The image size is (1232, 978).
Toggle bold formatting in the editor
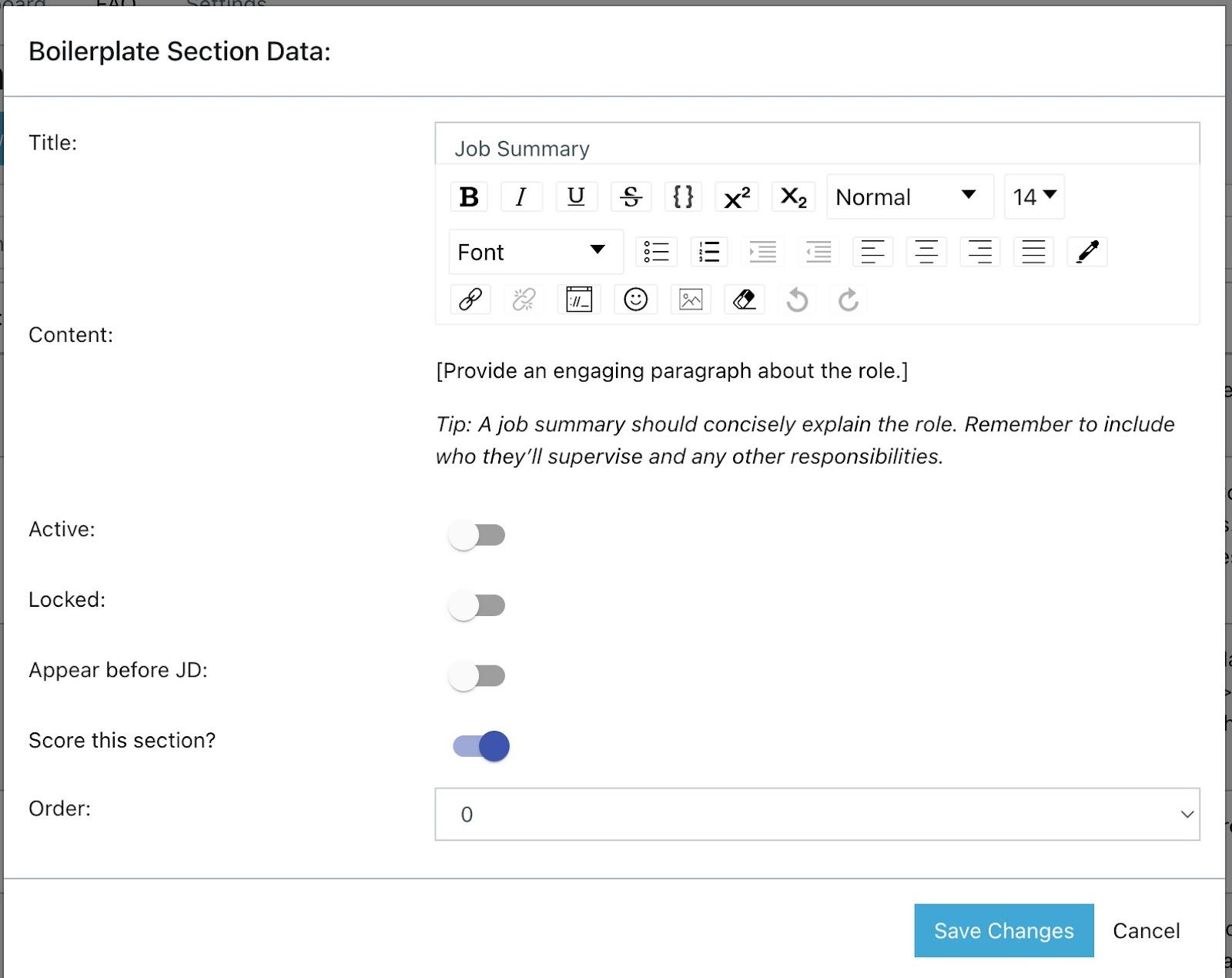click(469, 197)
